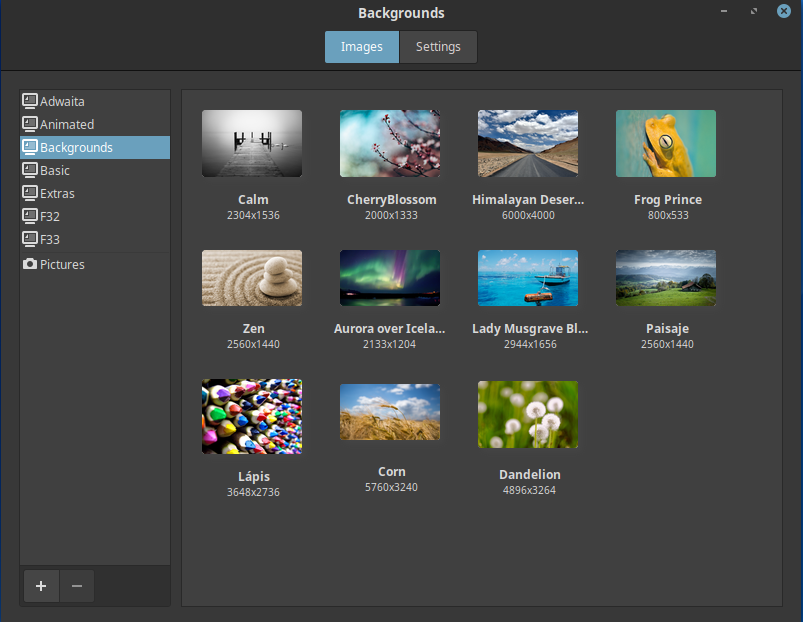This screenshot has height=622, width=803.
Task: Select the CherryBlossom wallpaper thumbnail
Action: coord(390,144)
